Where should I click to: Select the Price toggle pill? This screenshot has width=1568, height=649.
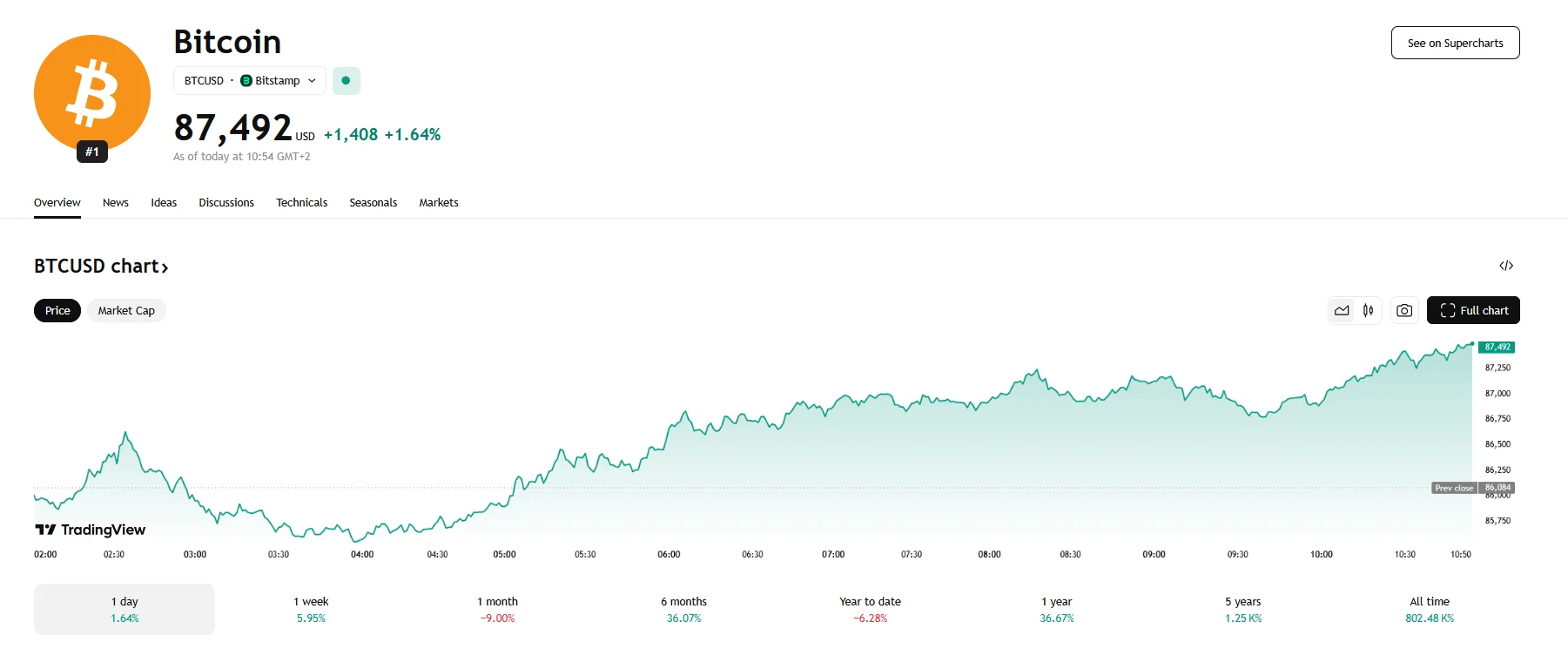(x=57, y=311)
